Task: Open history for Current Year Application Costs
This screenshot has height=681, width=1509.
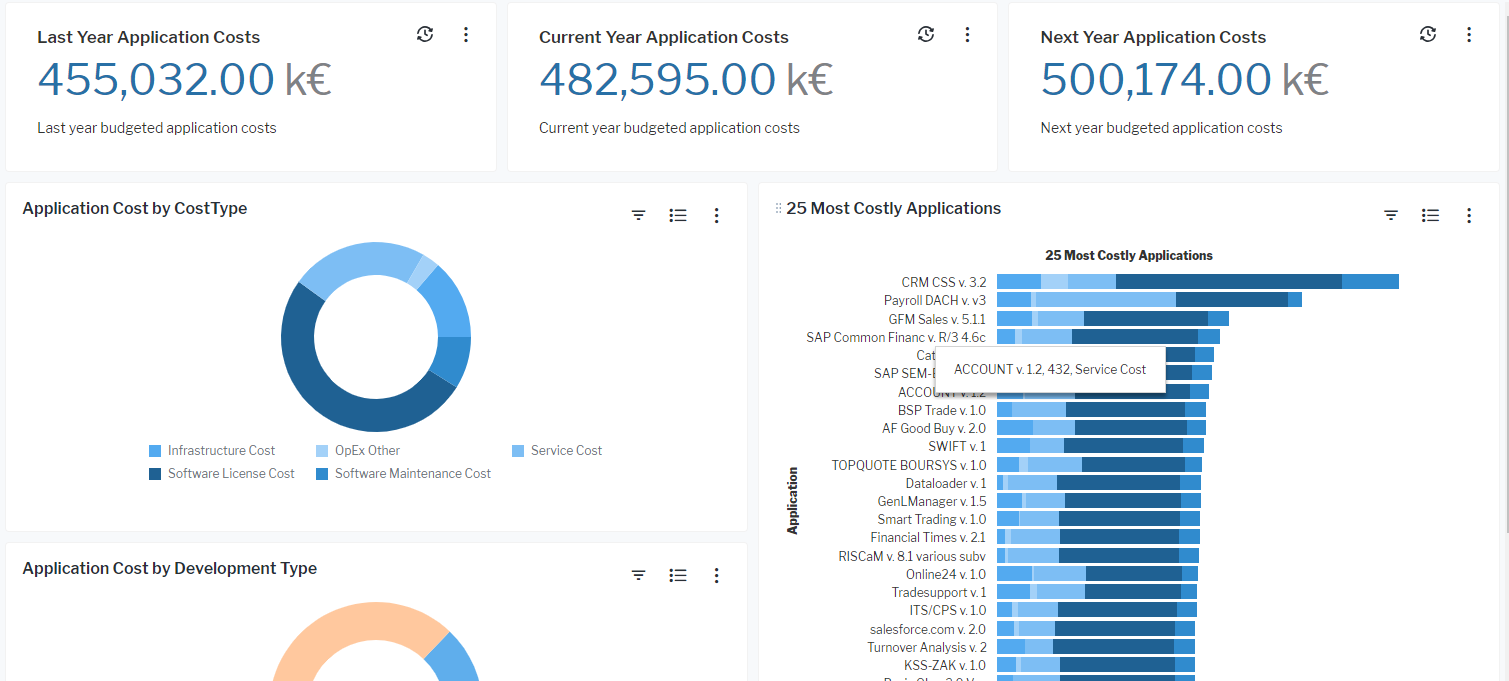Action: click(x=926, y=35)
